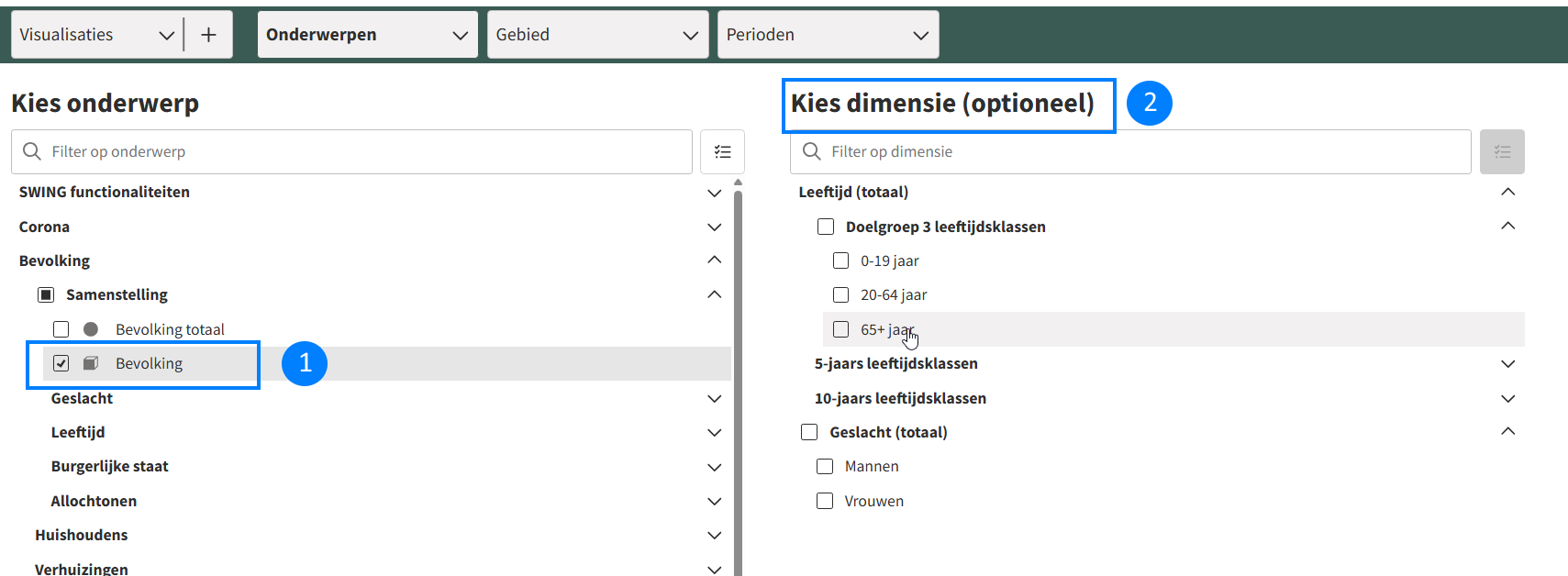Click the SWING functionaliteiten label
Screen dimensions: 1568x576
pos(104,192)
